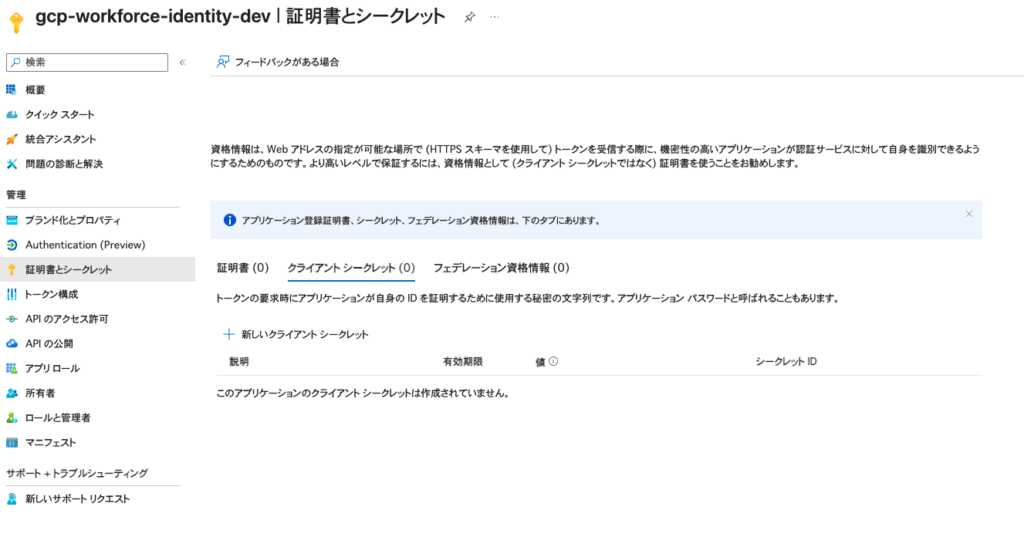Click the feedback person icon

click(223, 62)
